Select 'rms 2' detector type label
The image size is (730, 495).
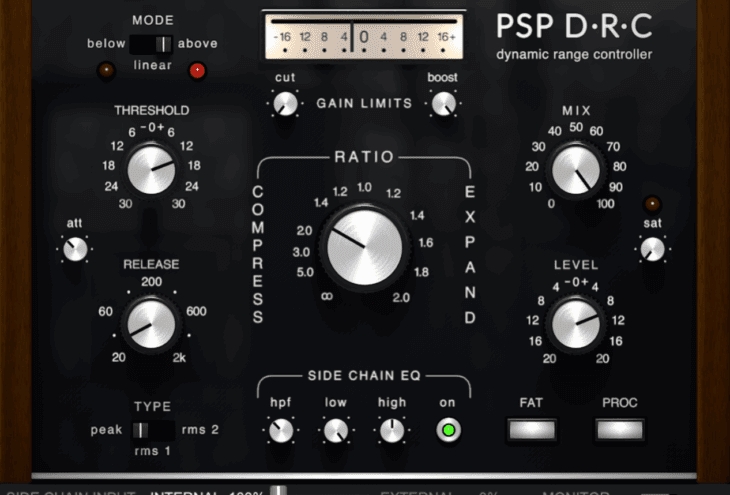pos(200,429)
